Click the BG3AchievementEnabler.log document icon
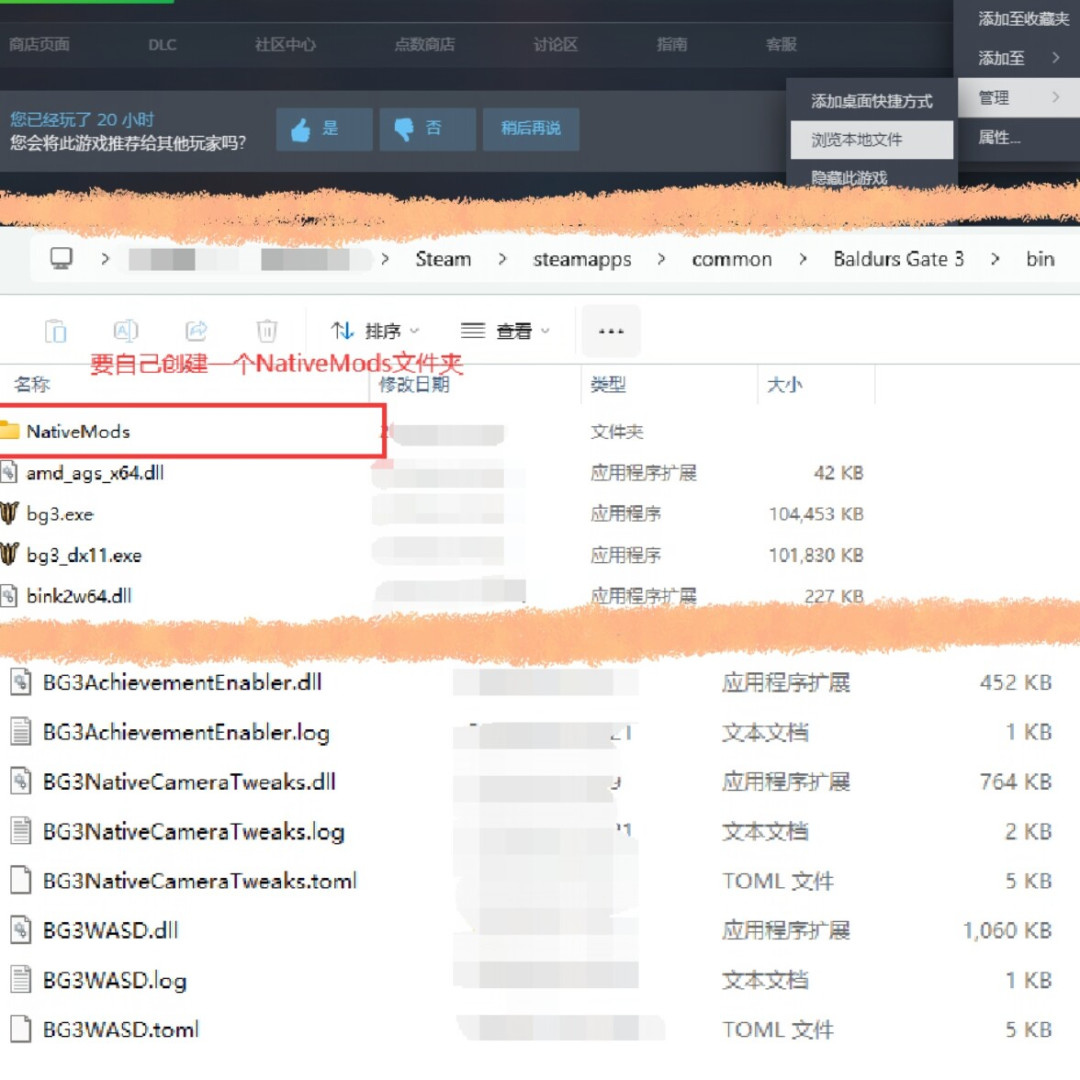The height and width of the screenshot is (1080, 1080). [x=21, y=731]
